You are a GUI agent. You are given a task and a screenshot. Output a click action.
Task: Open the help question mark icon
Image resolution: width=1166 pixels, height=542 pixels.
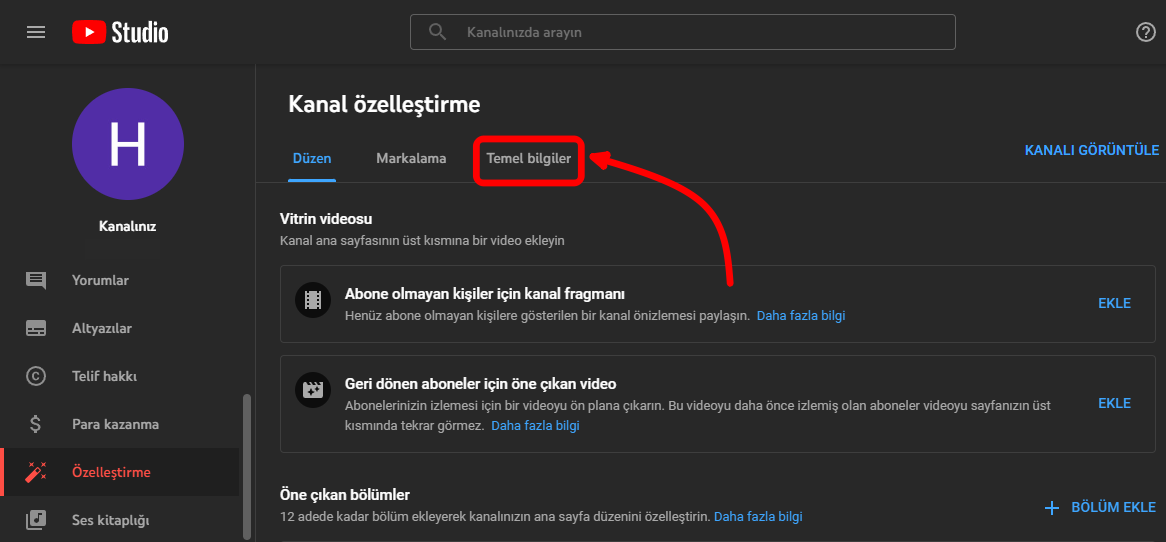click(1146, 32)
